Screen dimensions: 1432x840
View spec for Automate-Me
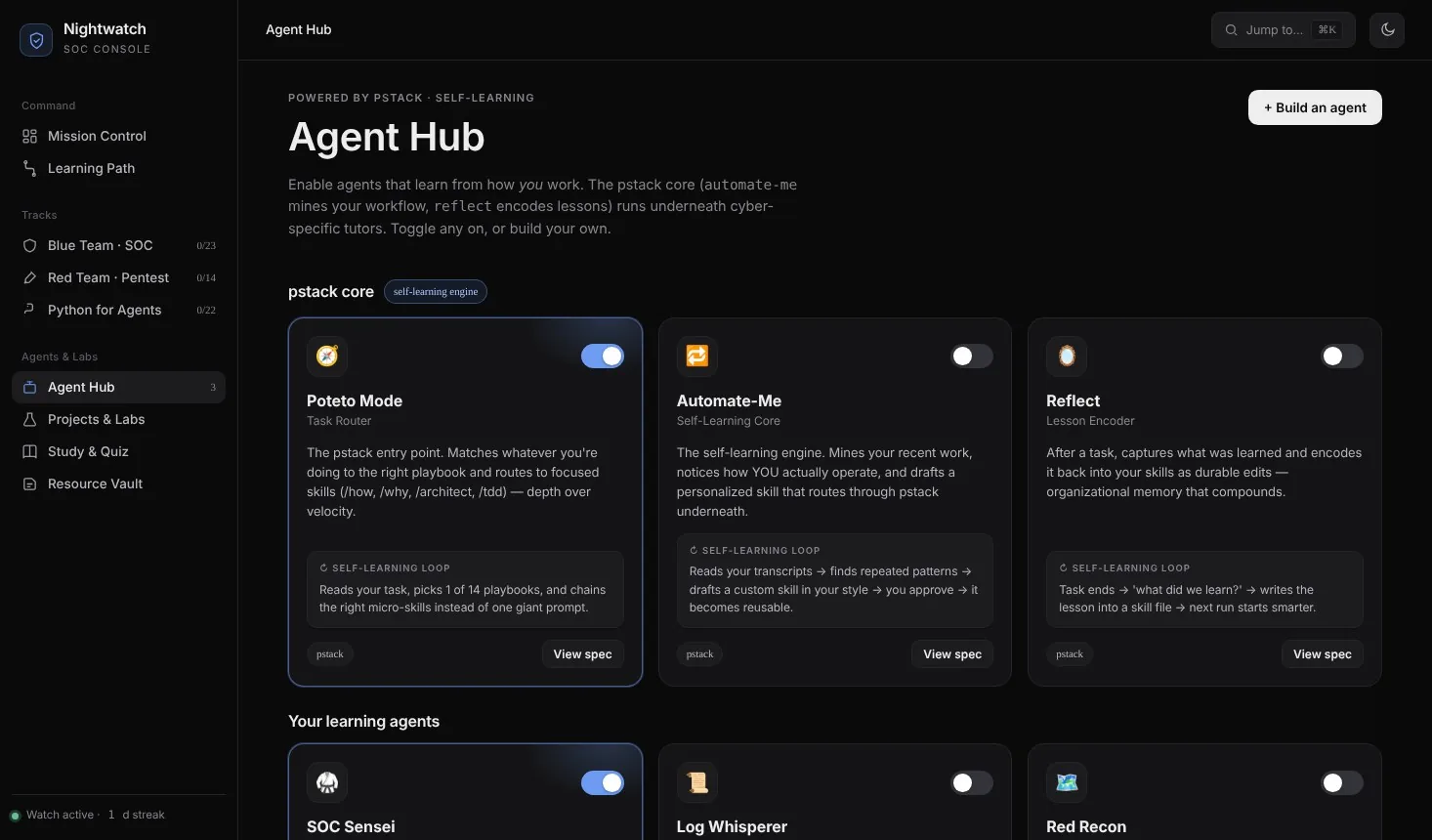(952, 653)
